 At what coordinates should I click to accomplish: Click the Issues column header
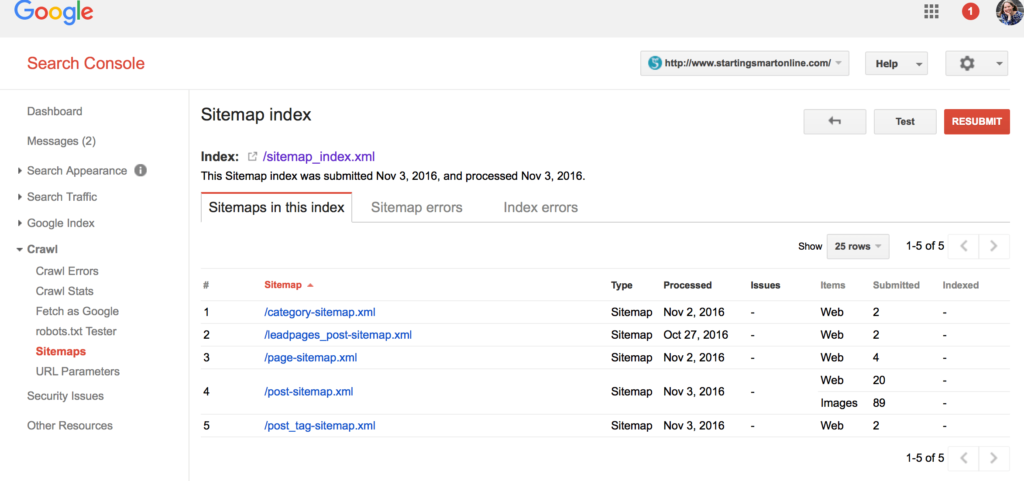point(765,285)
